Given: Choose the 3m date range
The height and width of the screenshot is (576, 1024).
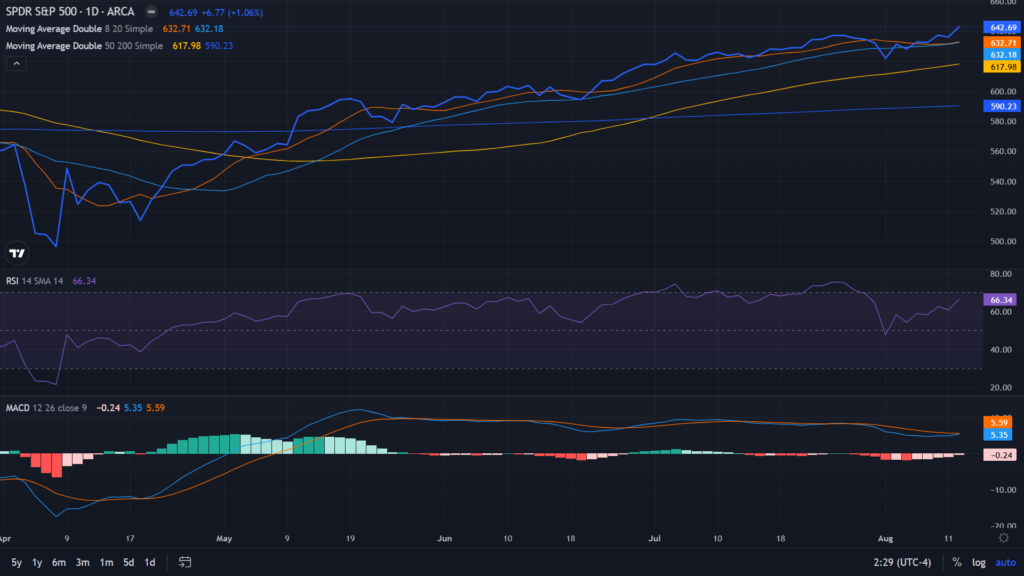Looking at the screenshot, I should (82, 562).
